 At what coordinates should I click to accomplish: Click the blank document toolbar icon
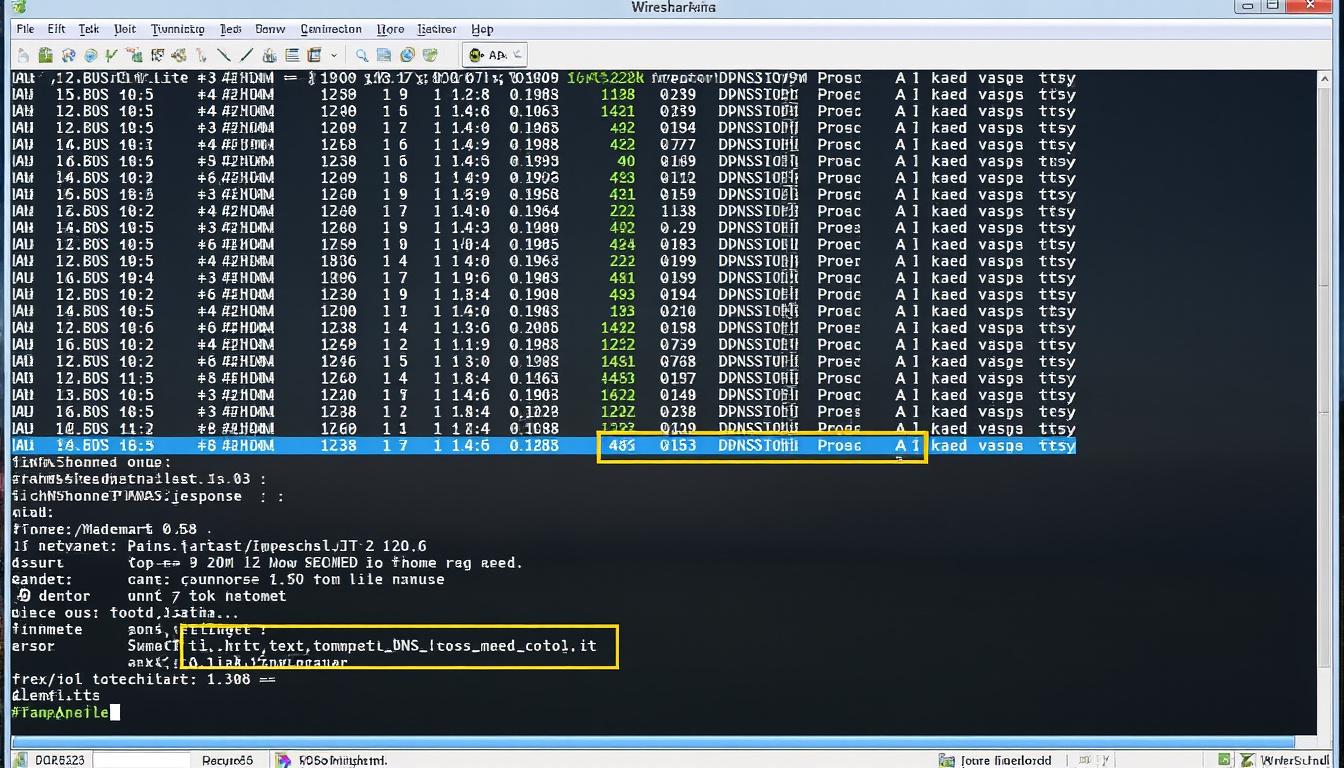[x=23, y=55]
